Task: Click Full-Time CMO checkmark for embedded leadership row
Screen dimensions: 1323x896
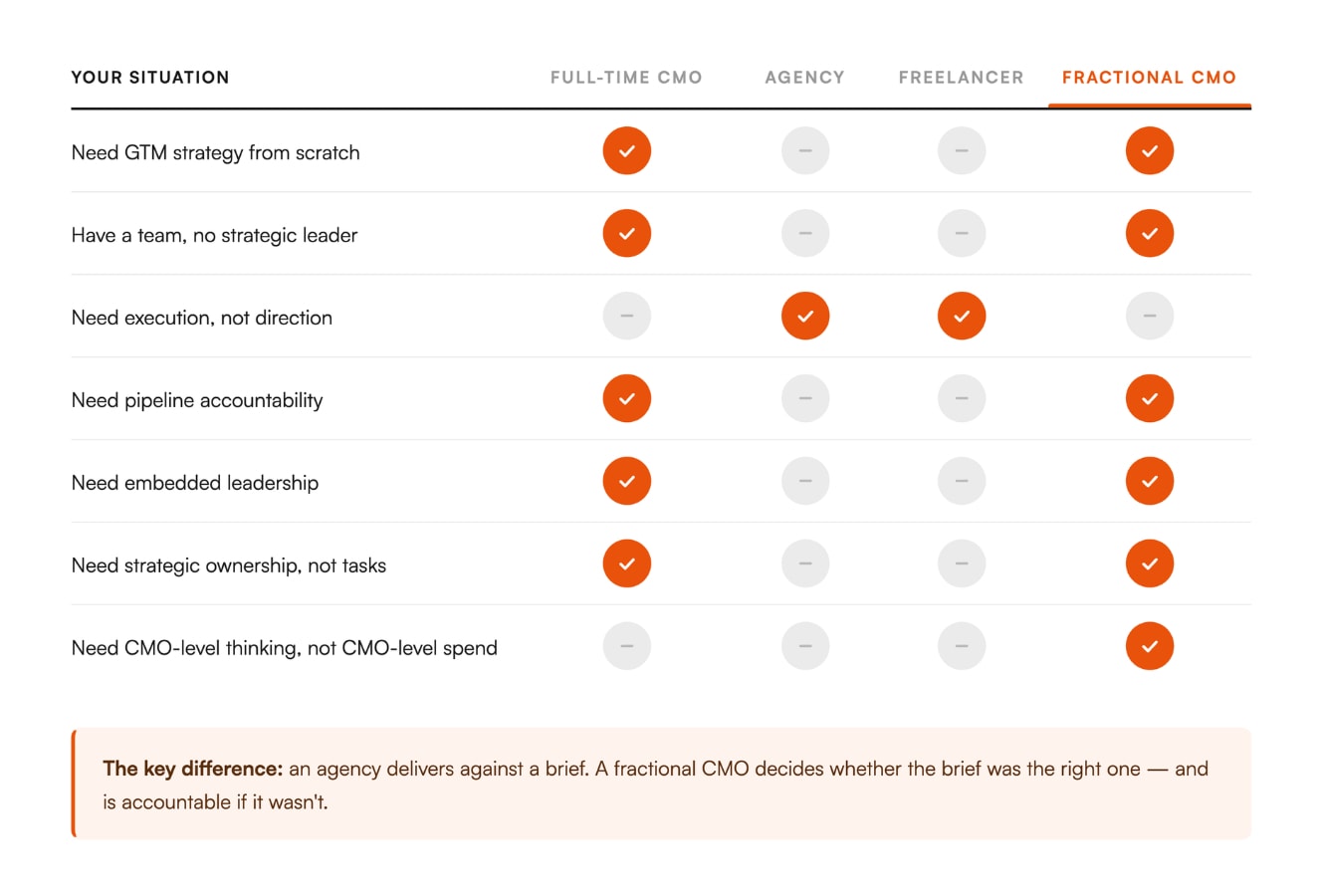Action: (626, 482)
